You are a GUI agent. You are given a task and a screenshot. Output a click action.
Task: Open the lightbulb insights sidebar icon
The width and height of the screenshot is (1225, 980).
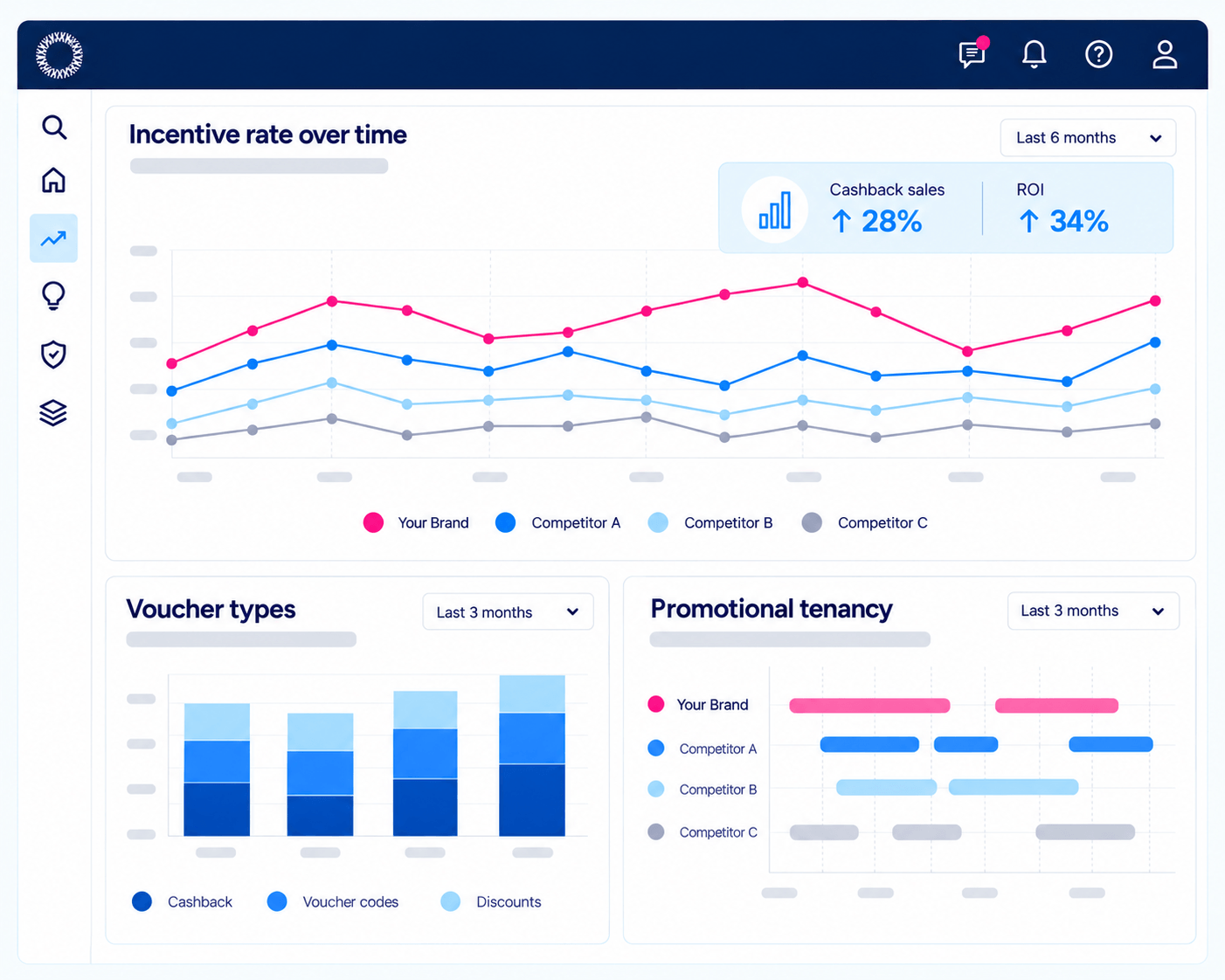(53, 296)
